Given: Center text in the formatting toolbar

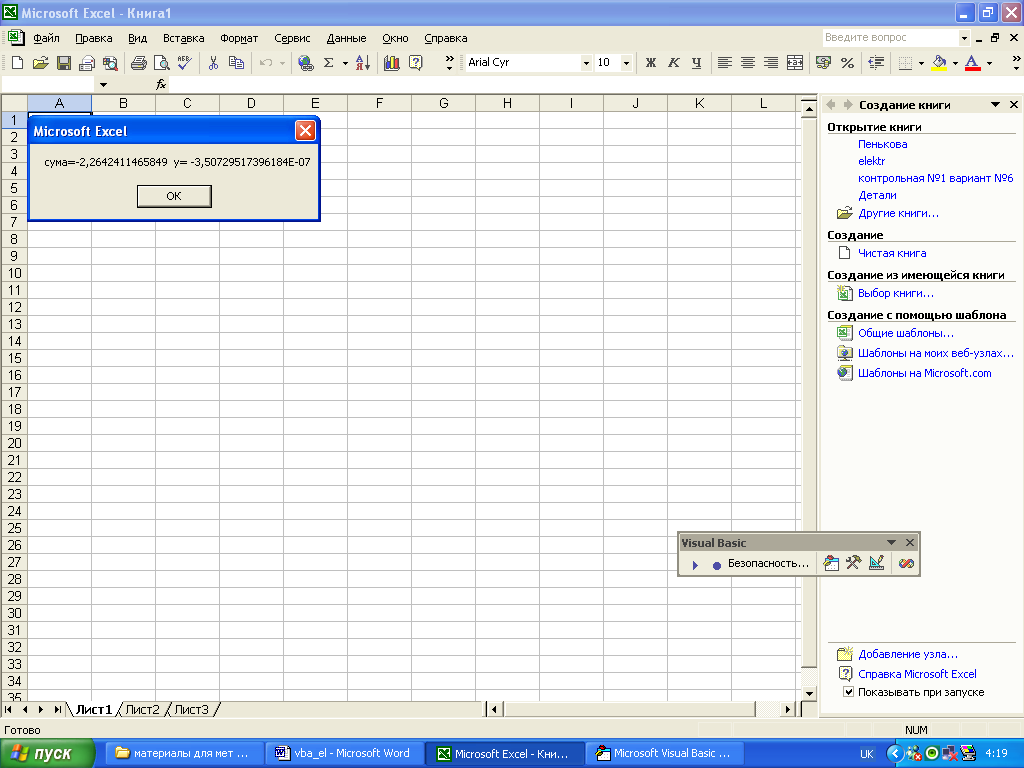Looking at the screenshot, I should (x=748, y=63).
